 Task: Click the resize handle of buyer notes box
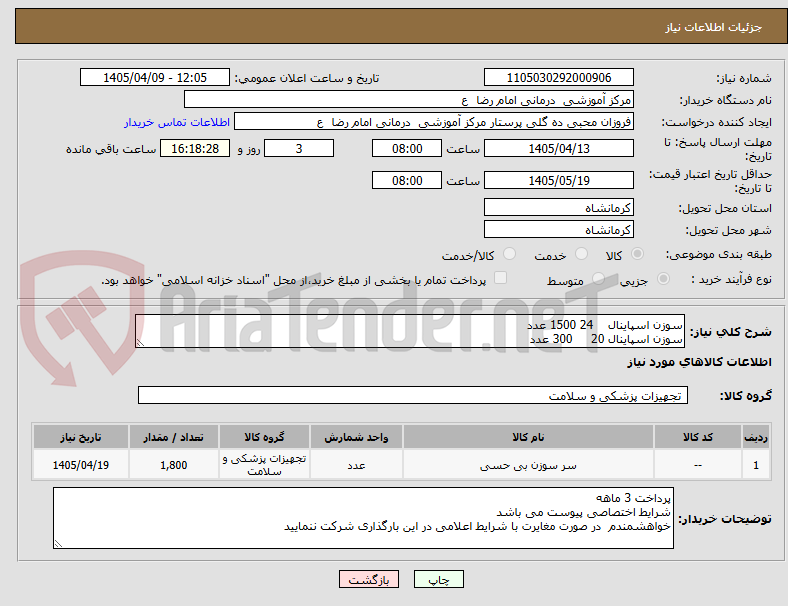pyautogui.click(x=58, y=544)
